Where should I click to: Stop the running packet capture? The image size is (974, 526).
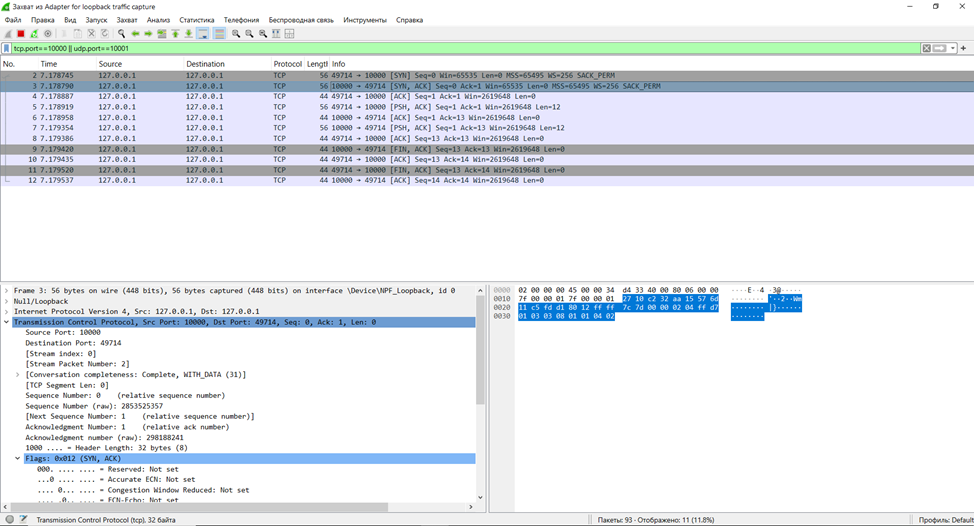tap(21, 34)
